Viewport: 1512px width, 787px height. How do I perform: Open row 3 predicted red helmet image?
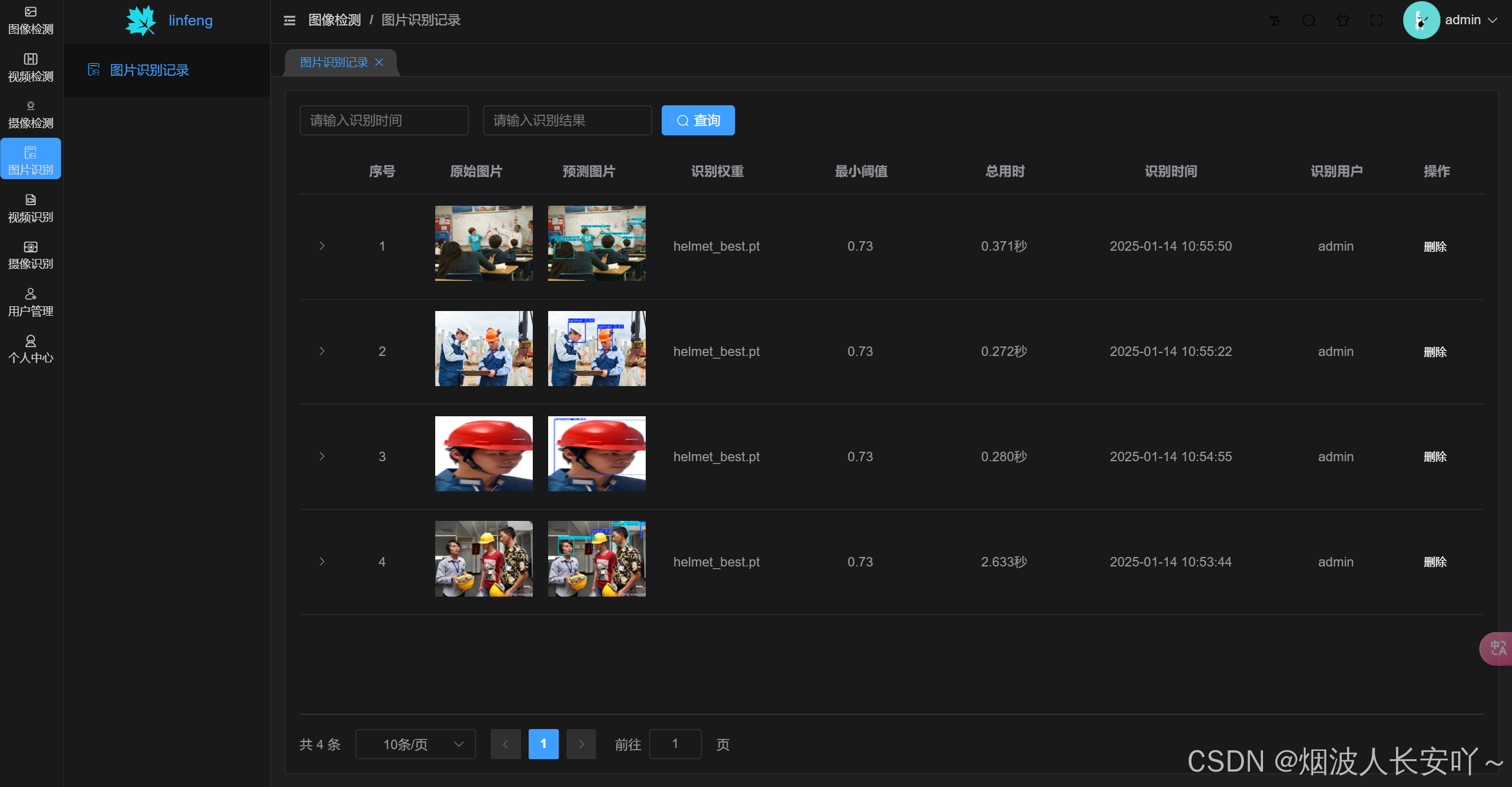pos(597,454)
